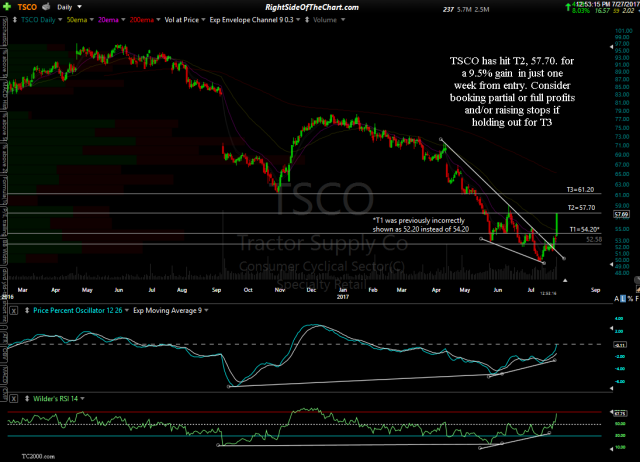Image resolution: width=640 pixels, height=462 pixels.
Task: Open the Daily timeframe dropdown arrow
Action: coord(80,7)
